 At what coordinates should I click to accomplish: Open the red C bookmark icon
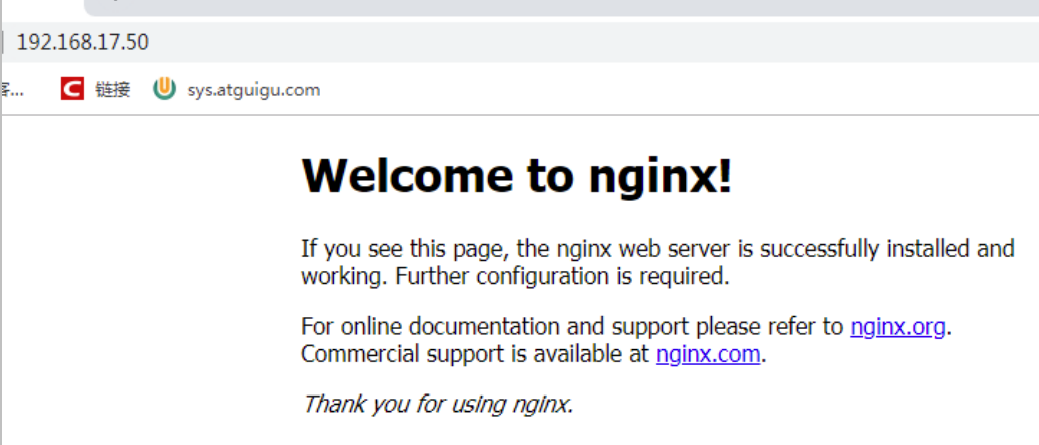[x=72, y=89]
